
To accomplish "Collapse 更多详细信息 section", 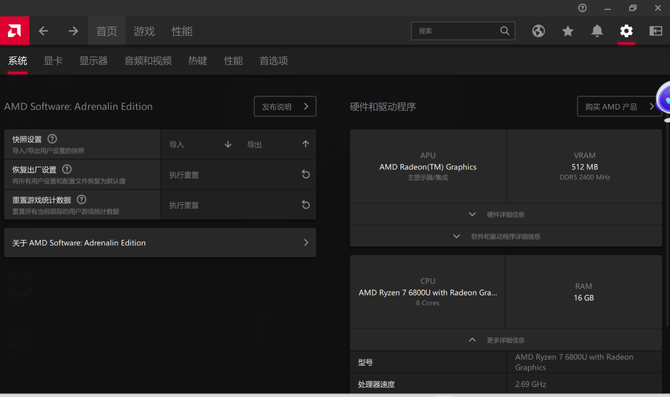I will 506,340.
